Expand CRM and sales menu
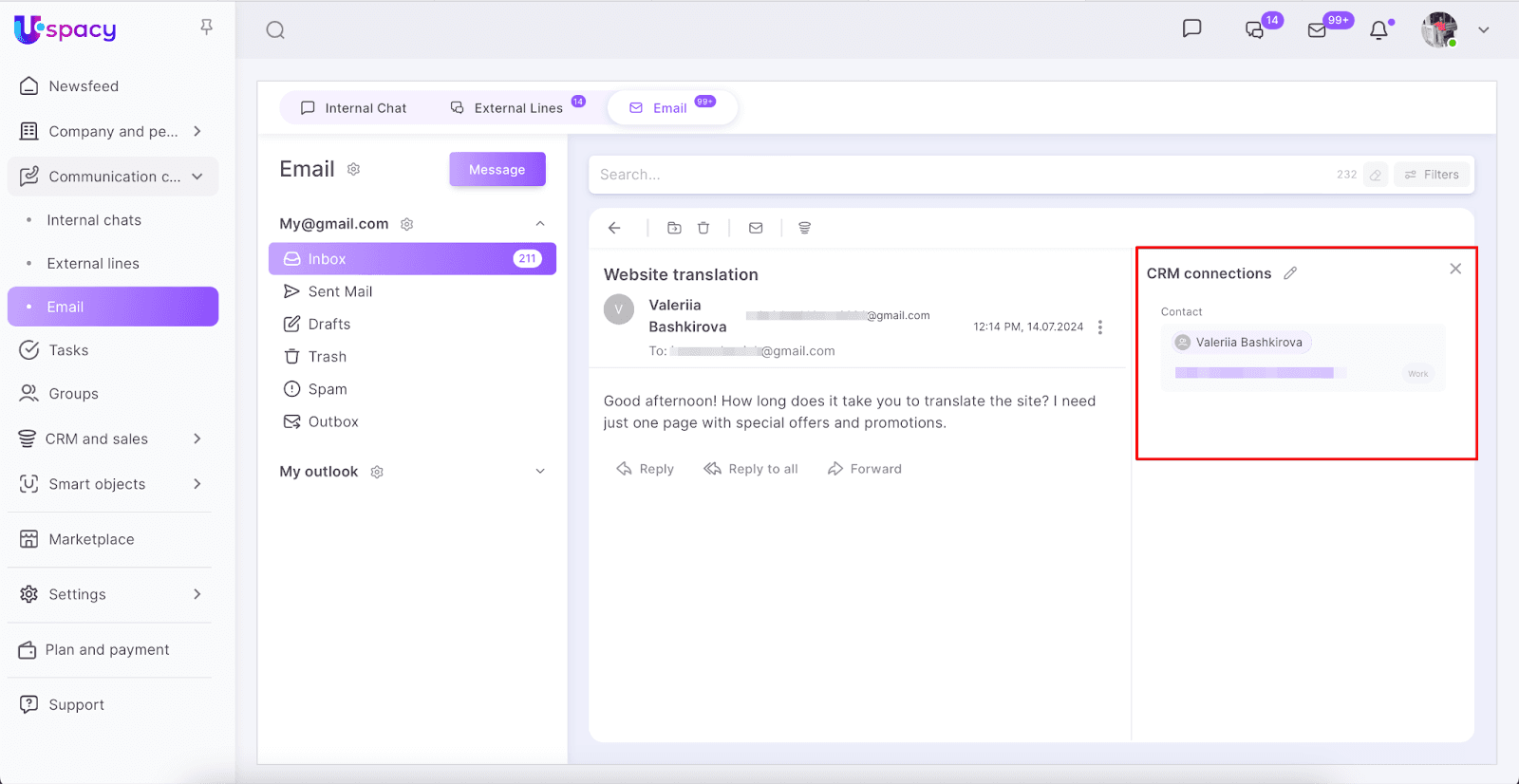1519x784 pixels. click(197, 439)
